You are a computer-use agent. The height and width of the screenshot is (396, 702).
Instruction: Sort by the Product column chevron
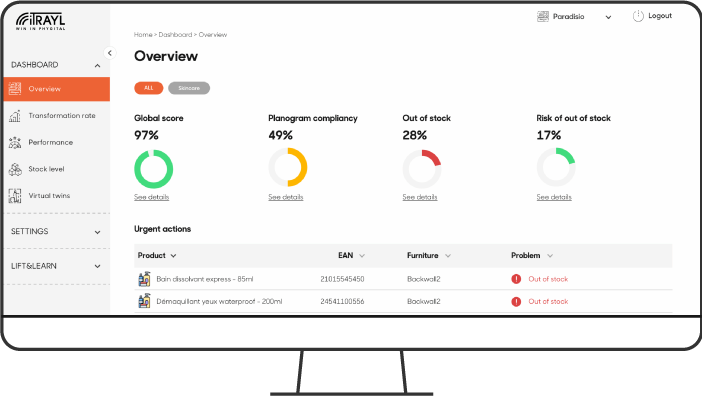point(173,255)
